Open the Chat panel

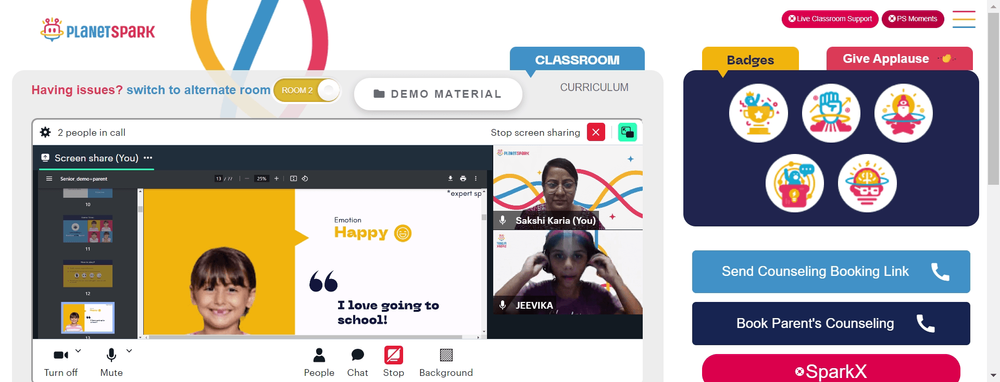tap(358, 362)
